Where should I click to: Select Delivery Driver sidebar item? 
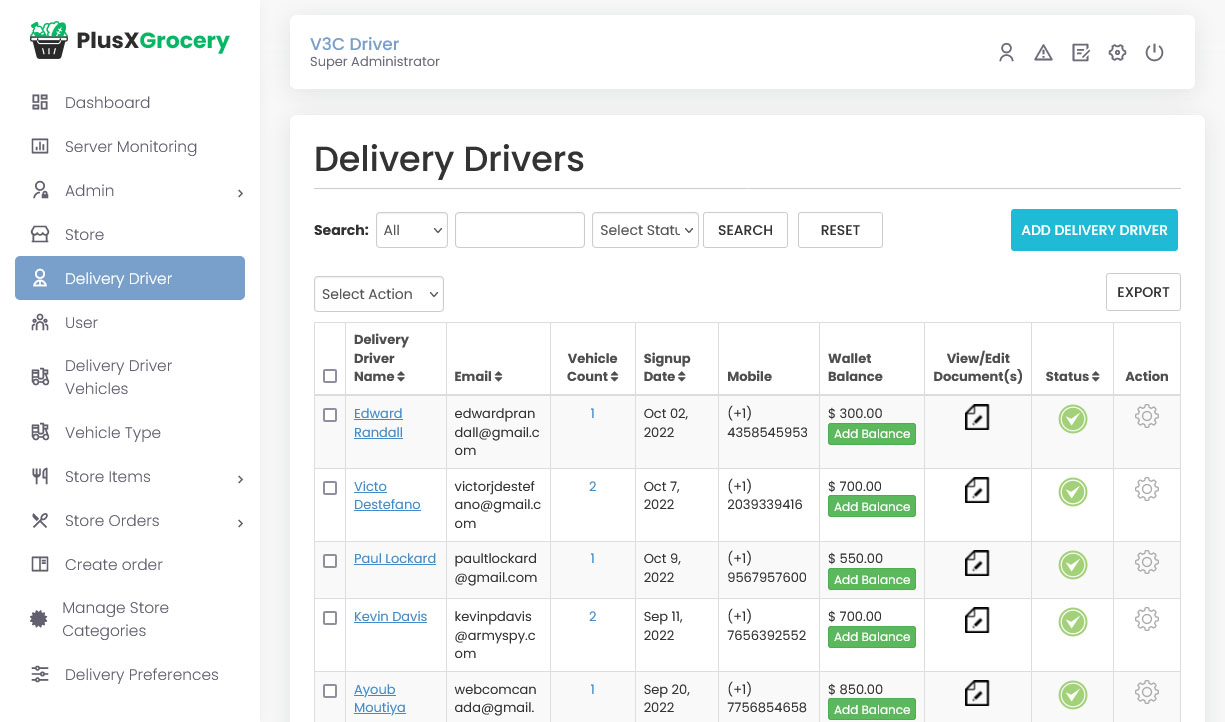click(130, 278)
